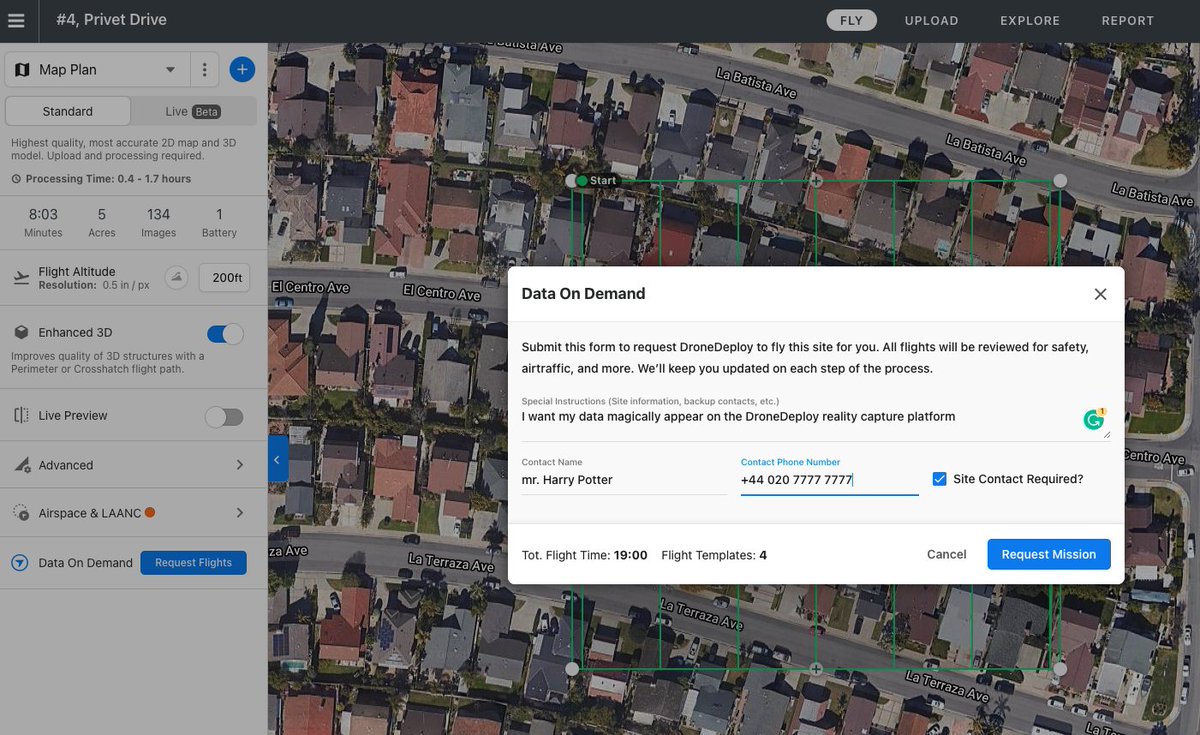This screenshot has width=1200, height=735.
Task: Close the Data On Demand dialog
Action: click(1100, 294)
